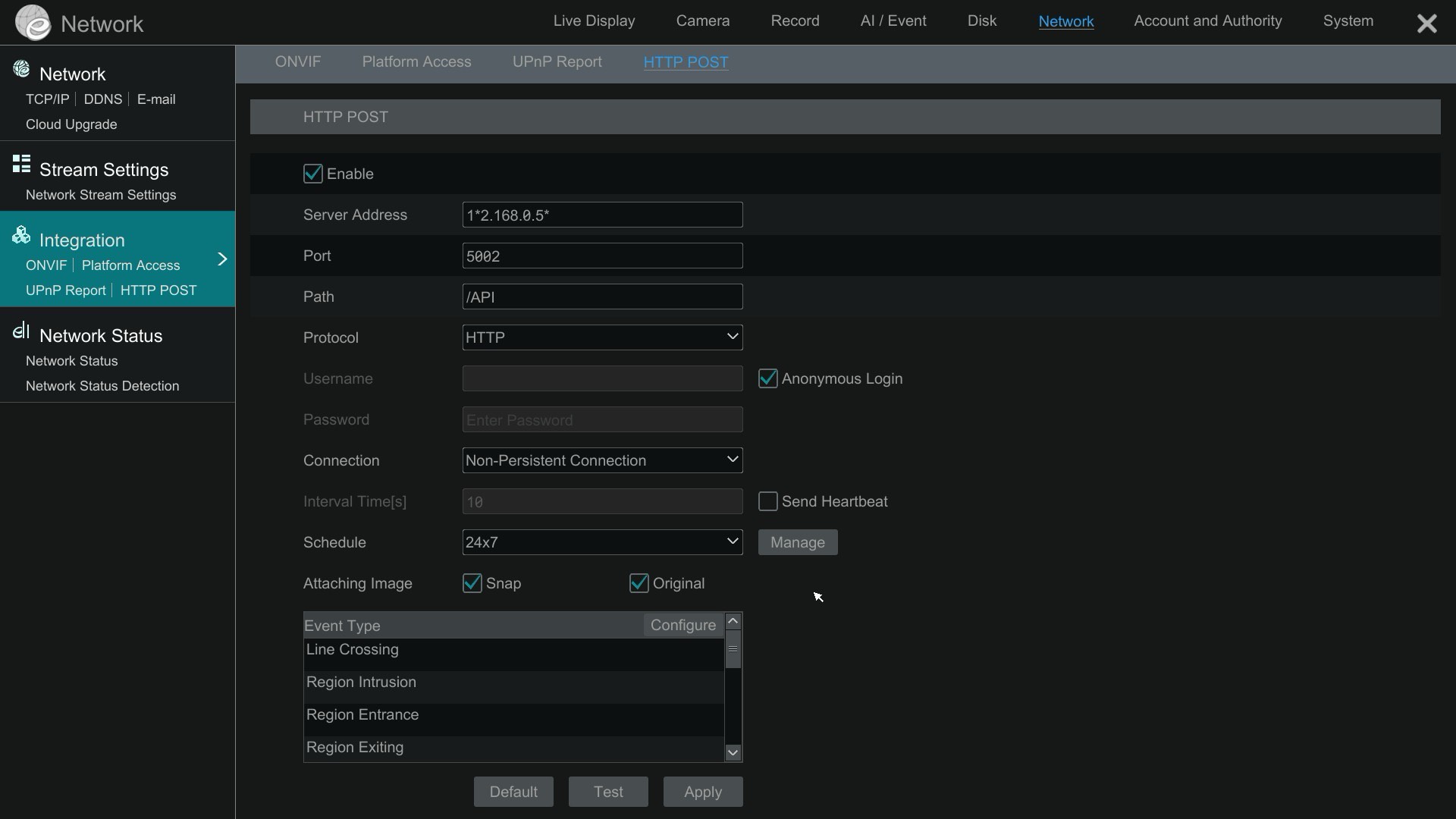Click the Integration section chevron arrow
This screenshot has height=819, width=1456.
click(x=222, y=259)
